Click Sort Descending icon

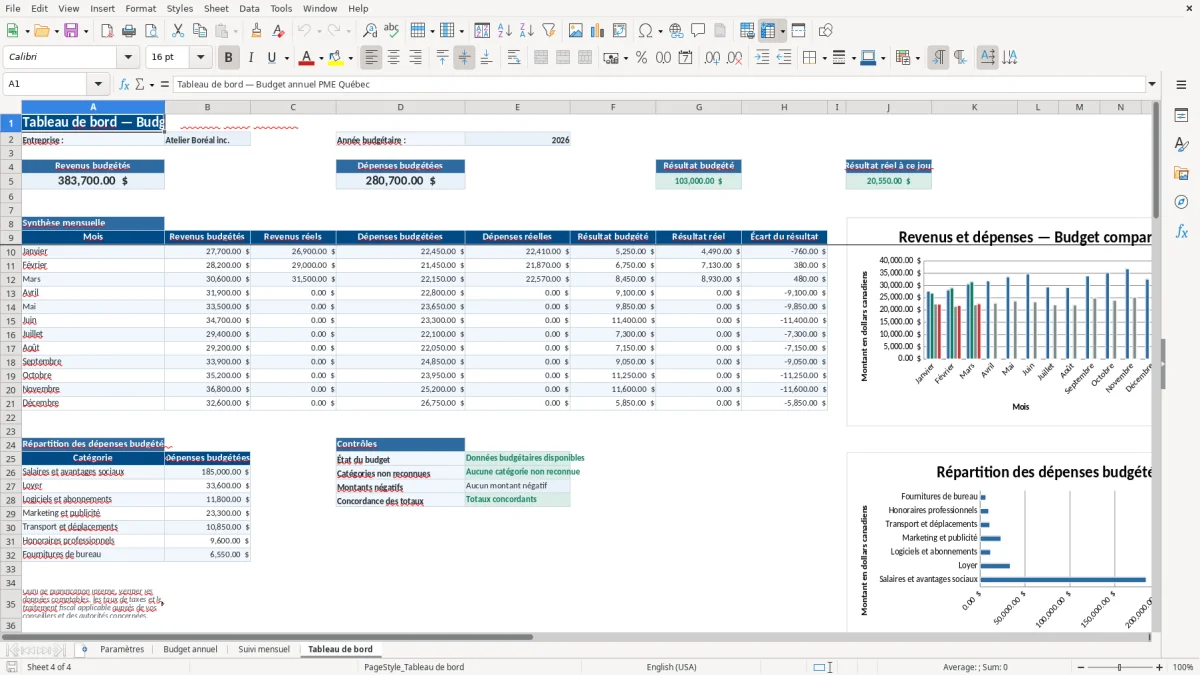pyautogui.click(x=526, y=31)
